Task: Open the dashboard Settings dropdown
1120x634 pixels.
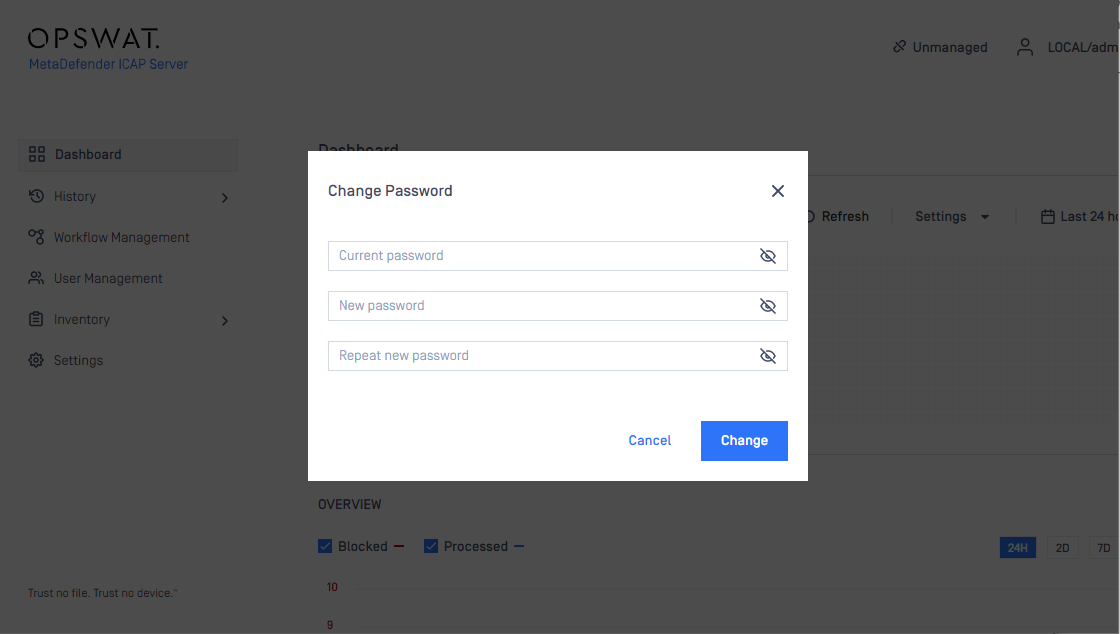Action: coord(952,216)
